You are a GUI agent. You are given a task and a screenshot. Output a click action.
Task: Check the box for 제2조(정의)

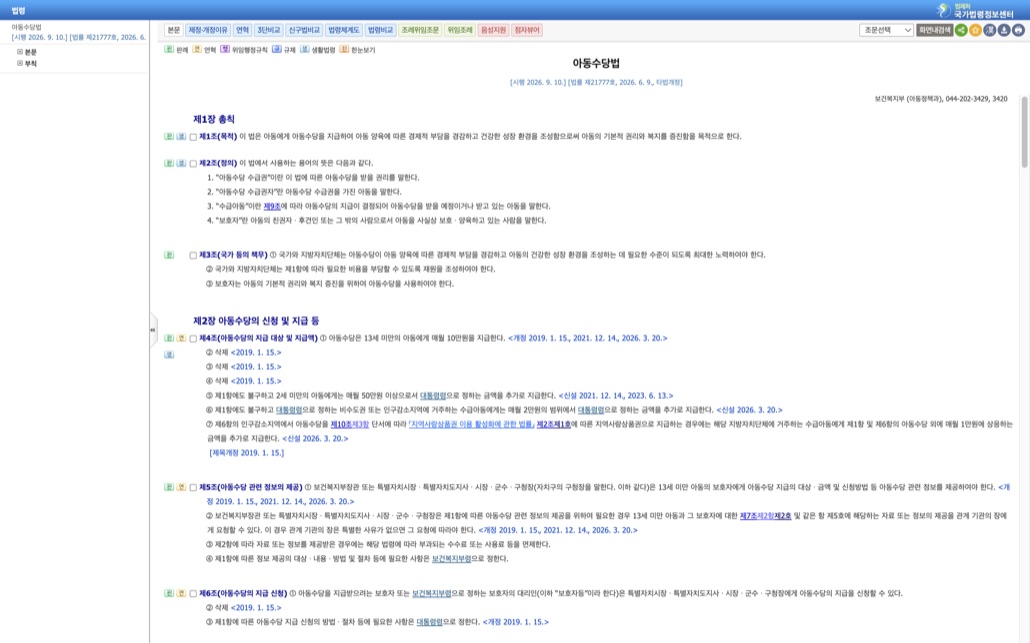(x=193, y=164)
